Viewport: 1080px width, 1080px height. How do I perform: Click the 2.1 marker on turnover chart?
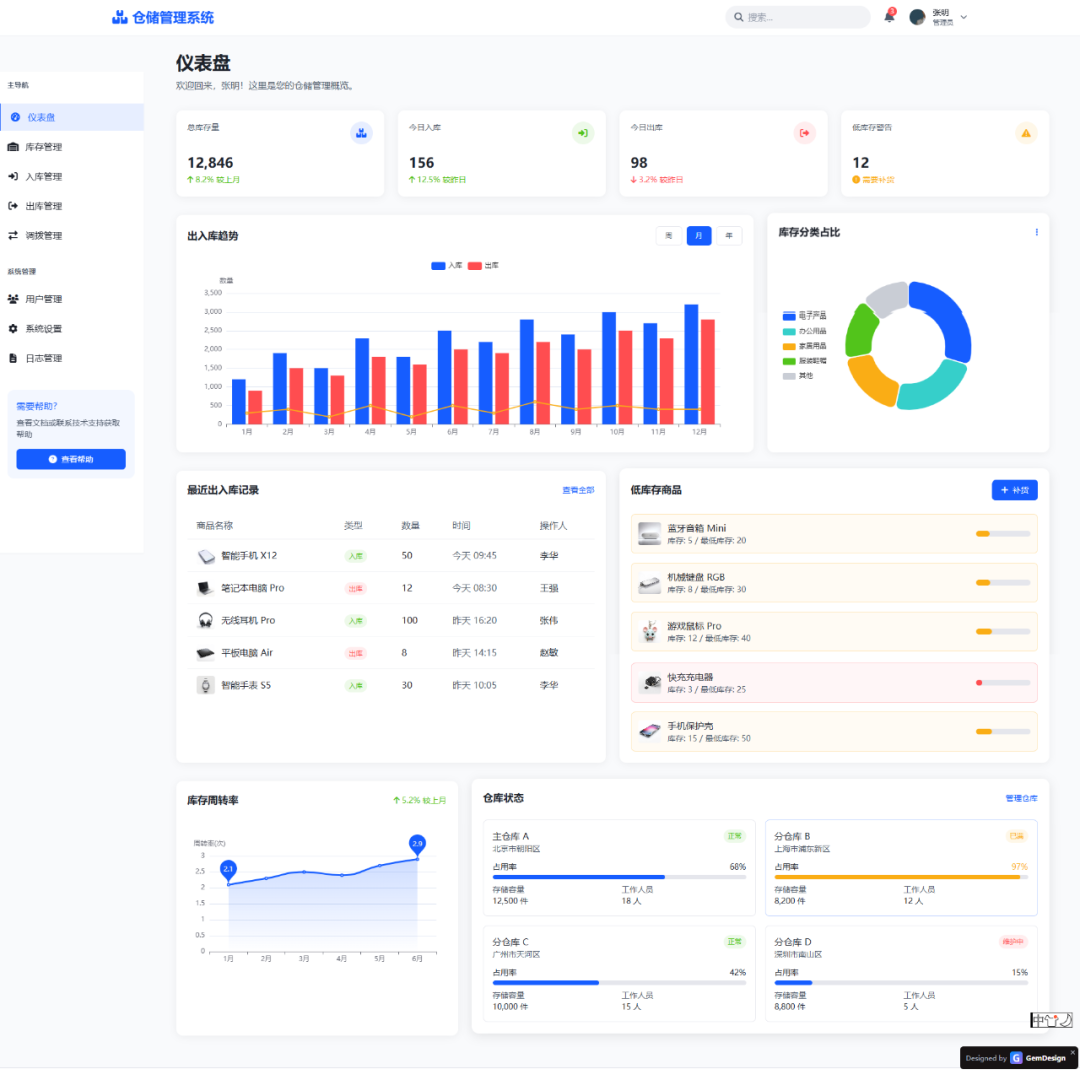228,869
